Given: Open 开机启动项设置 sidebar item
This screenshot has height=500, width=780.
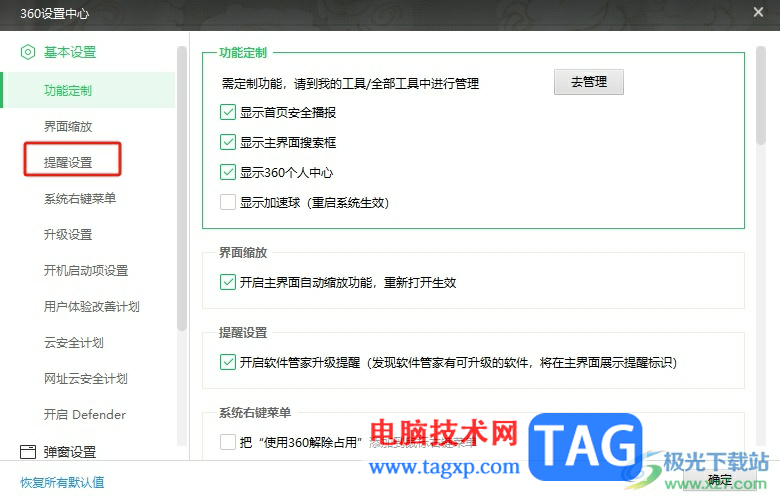Looking at the screenshot, I should [86, 271].
